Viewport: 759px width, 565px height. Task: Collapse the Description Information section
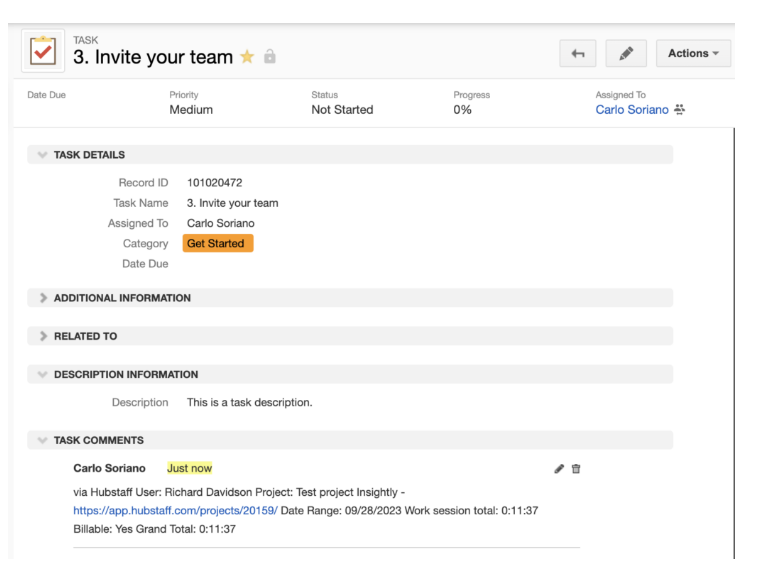point(41,375)
